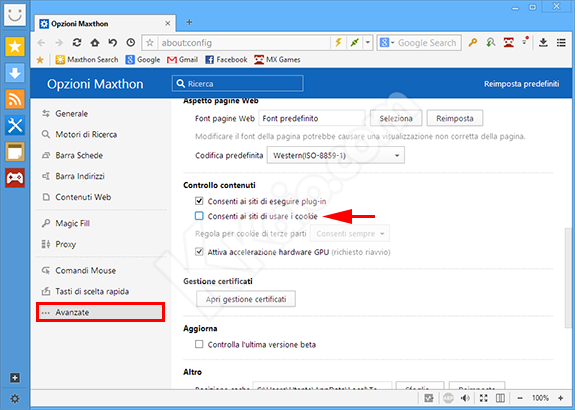This screenshot has height=410, width=575.
Task: Open sidebar settings gear icon
Action: tap(15, 399)
